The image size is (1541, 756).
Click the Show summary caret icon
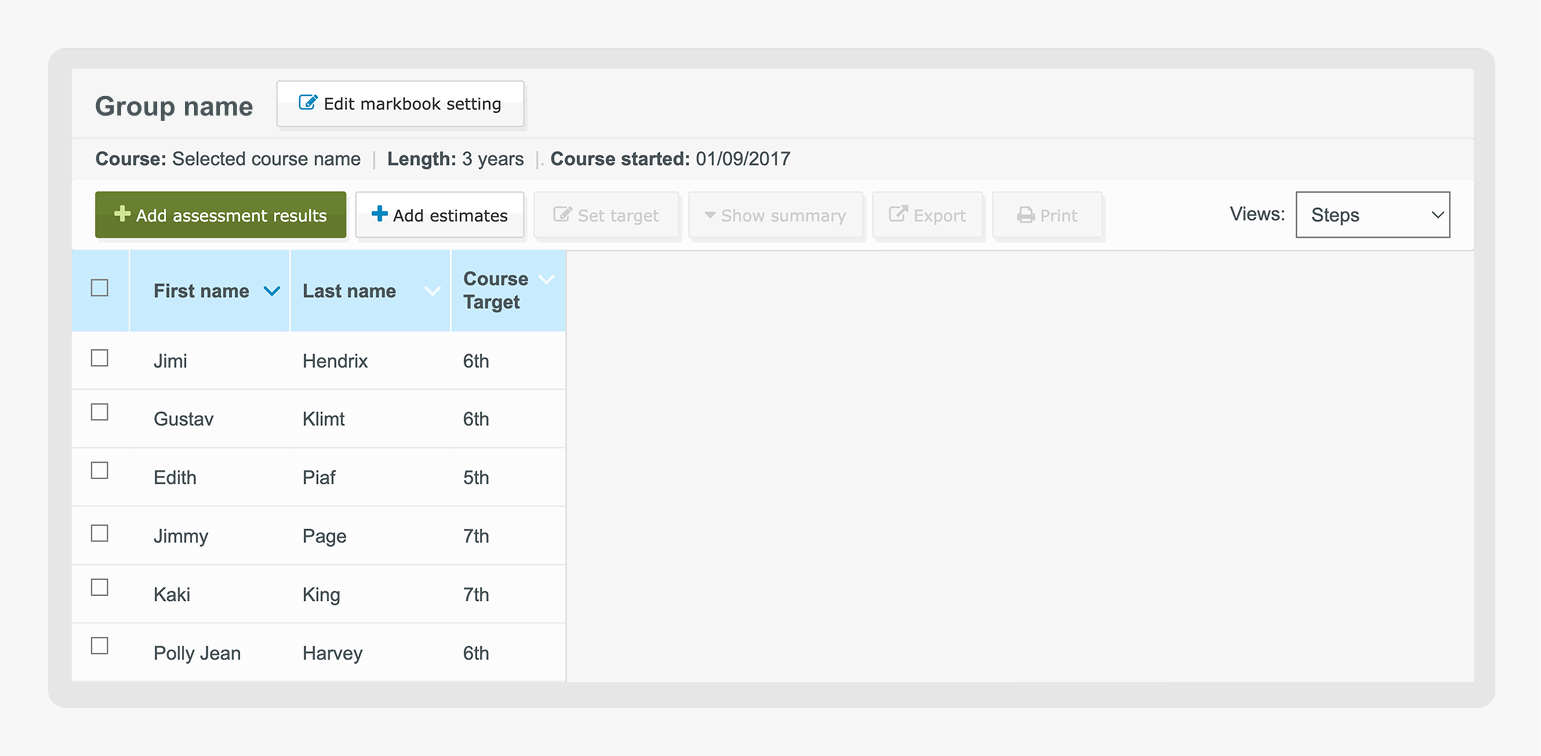tap(710, 215)
